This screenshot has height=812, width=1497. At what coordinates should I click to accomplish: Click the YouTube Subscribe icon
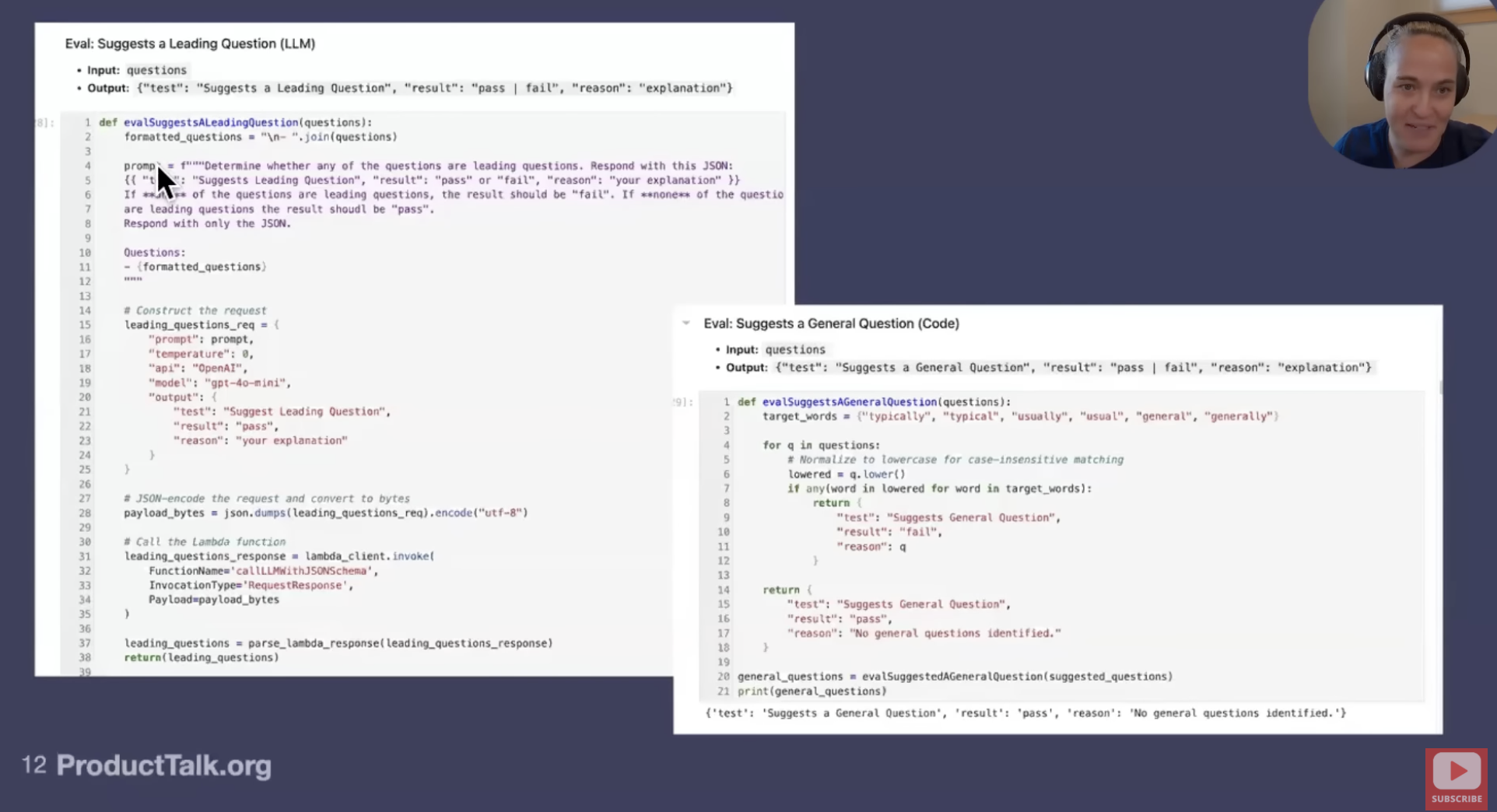click(1456, 777)
